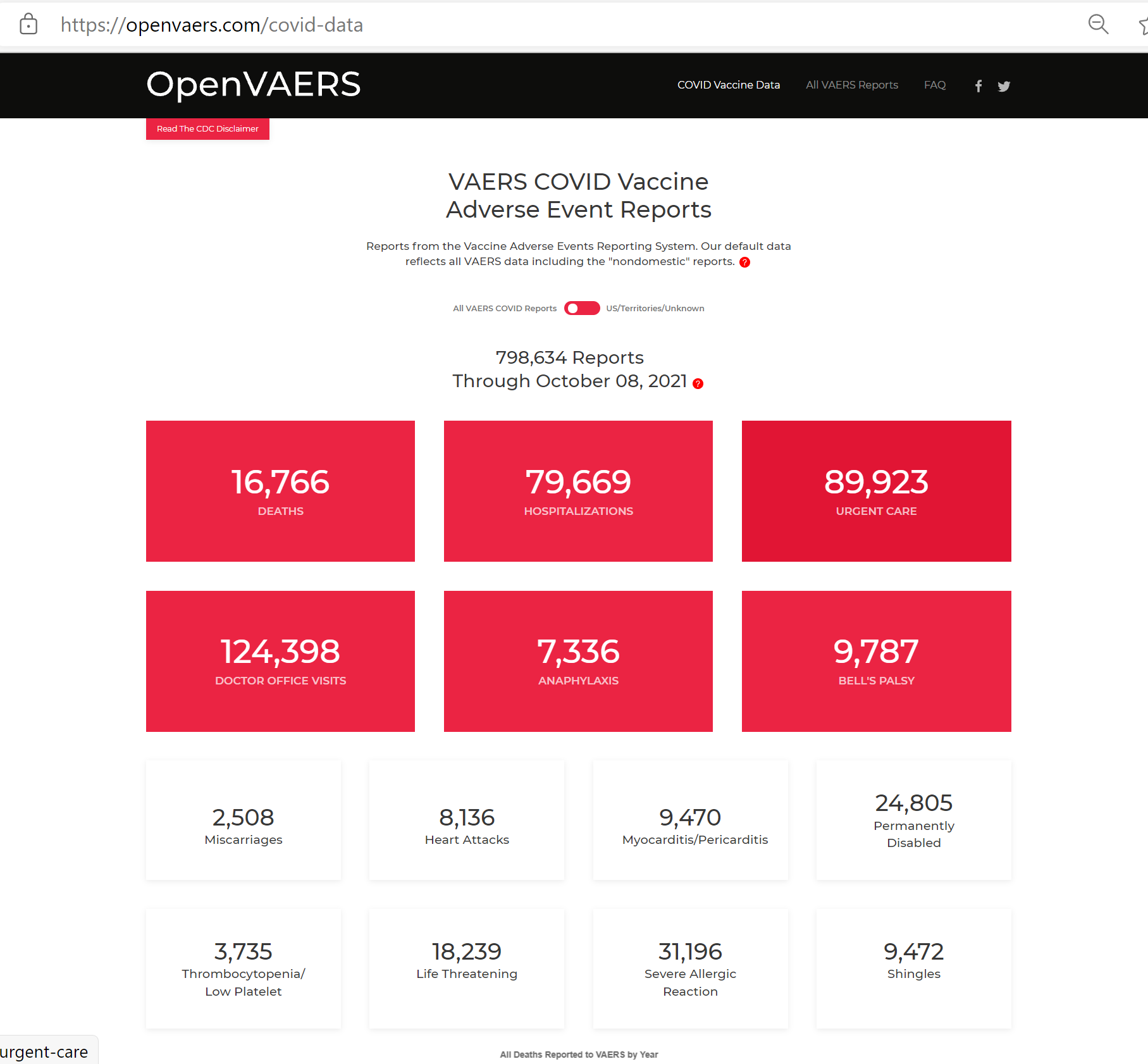The image size is (1148, 1064).
Task: Click the red help icon beside October 08, 2021
Action: coord(698,383)
